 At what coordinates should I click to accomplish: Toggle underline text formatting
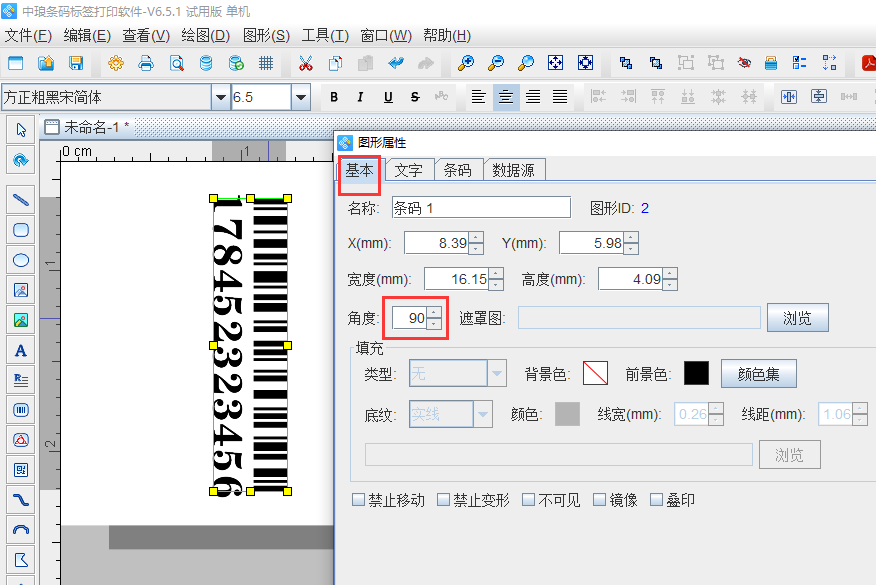[x=388, y=97]
